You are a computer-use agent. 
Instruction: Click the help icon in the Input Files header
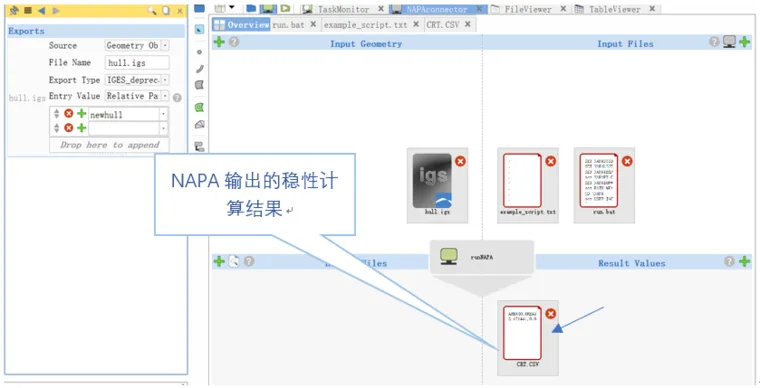click(714, 42)
